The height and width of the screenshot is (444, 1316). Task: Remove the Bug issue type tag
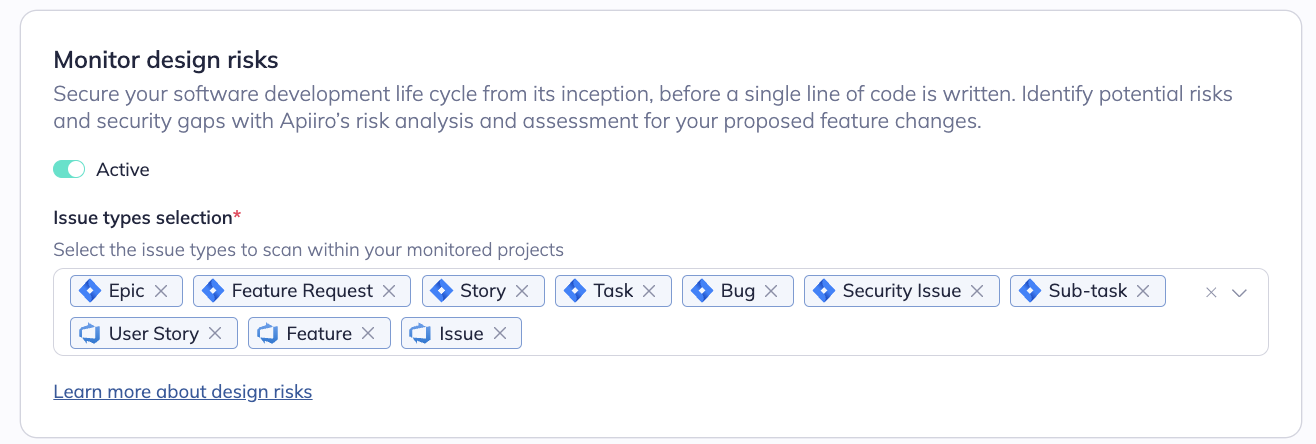pyautogui.click(x=772, y=291)
